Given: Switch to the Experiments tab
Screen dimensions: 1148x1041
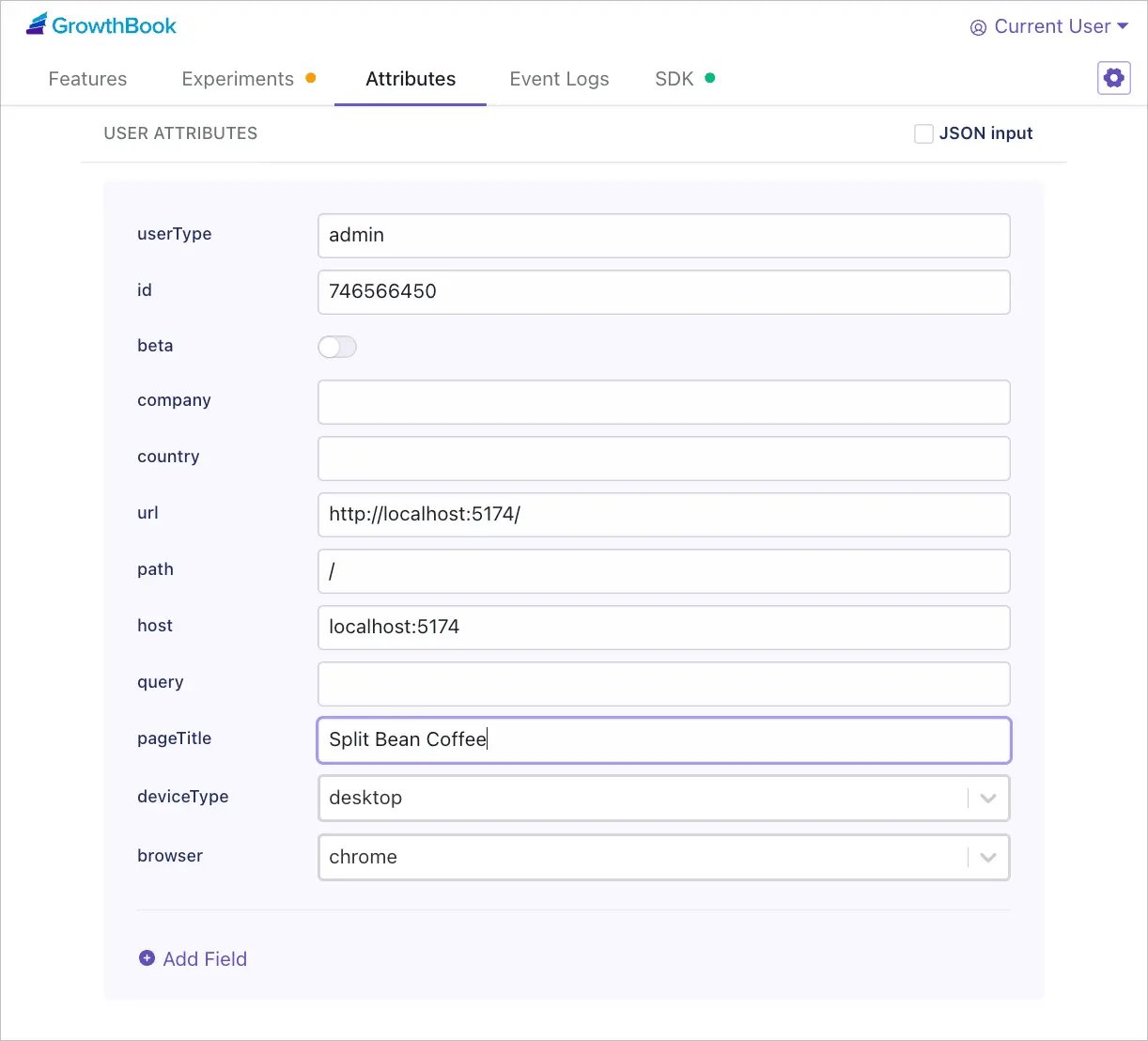Looking at the screenshot, I should pos(238,79).
